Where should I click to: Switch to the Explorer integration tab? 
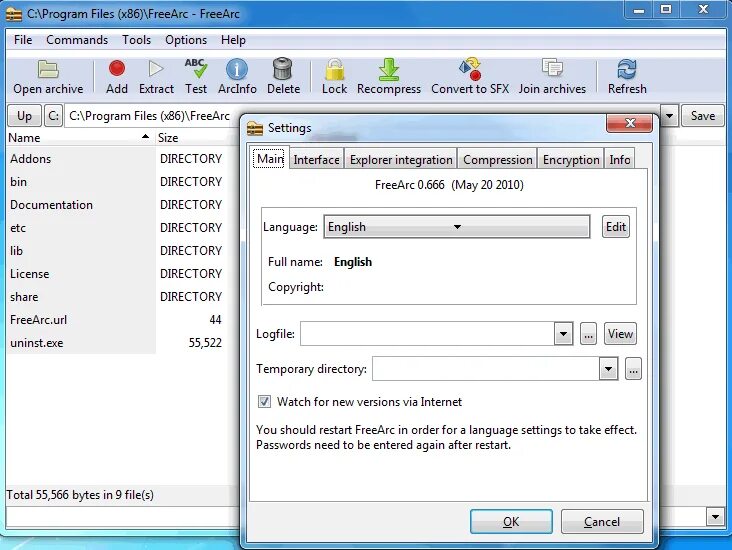click(401, 160)
